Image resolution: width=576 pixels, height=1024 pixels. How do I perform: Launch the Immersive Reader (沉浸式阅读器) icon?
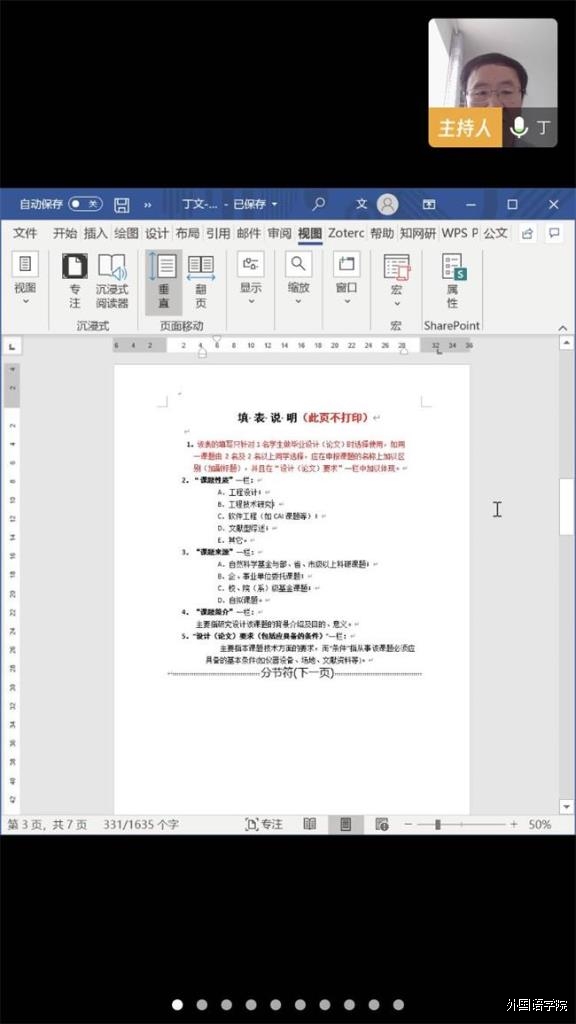coord(112,281)
